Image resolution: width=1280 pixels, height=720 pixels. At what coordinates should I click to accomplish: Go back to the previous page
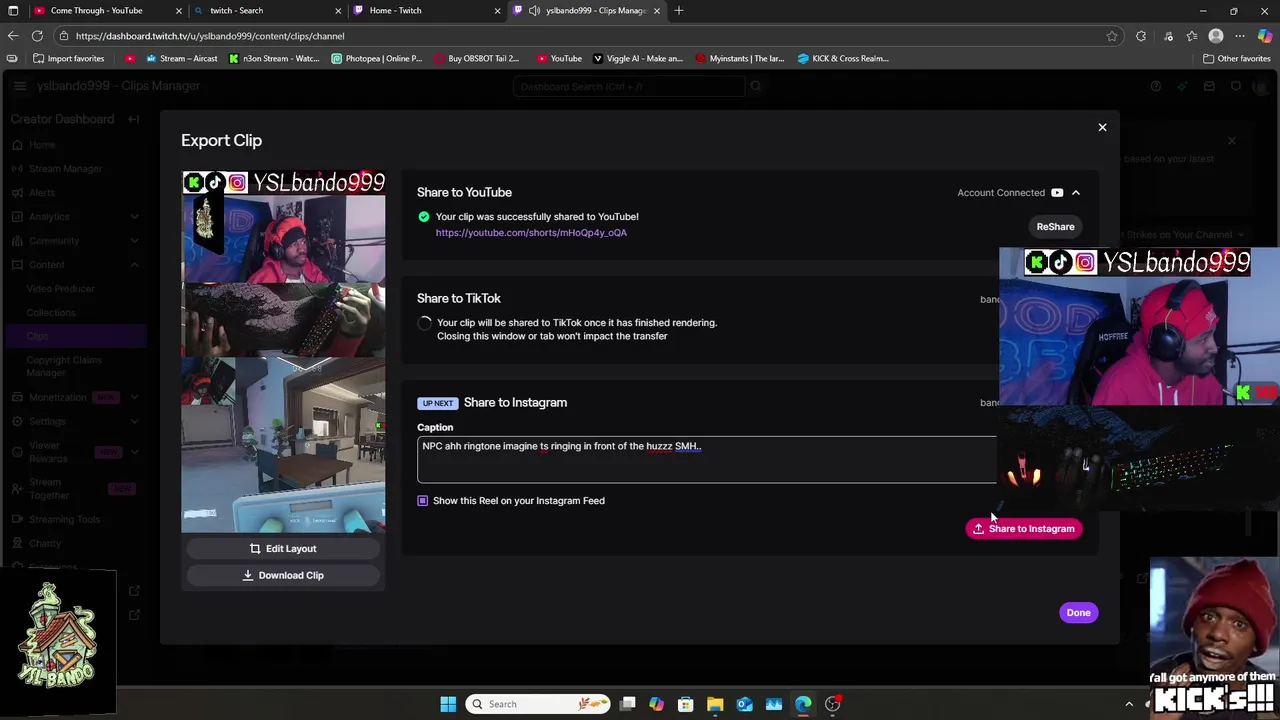(x=13, y=36)
